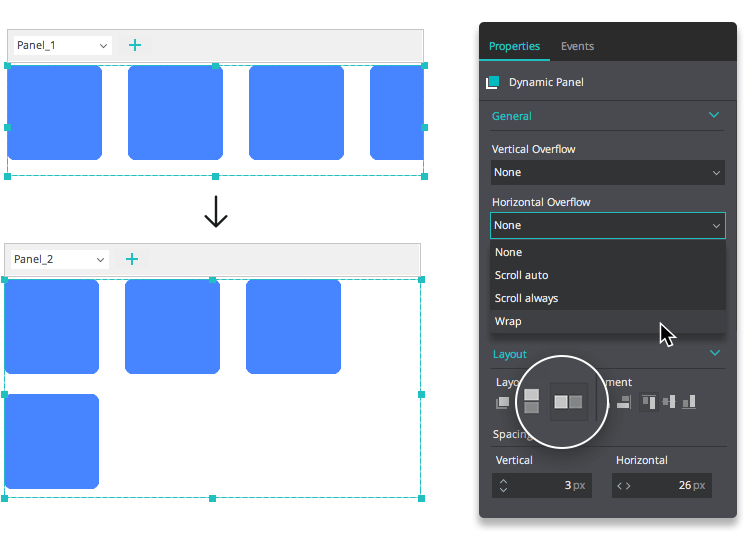Choose Scroll auto option
This screenshot has height=550, width=750.
[x=607, y=275]
